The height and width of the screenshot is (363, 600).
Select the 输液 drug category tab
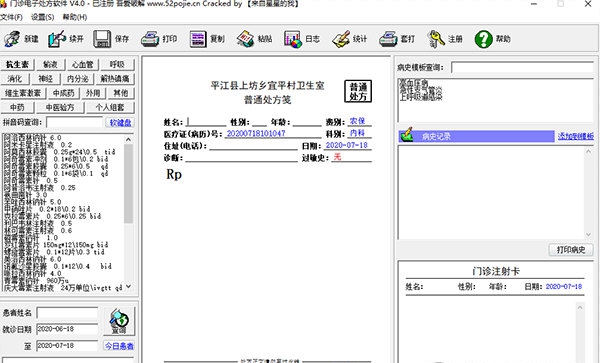tap(50, 64)
